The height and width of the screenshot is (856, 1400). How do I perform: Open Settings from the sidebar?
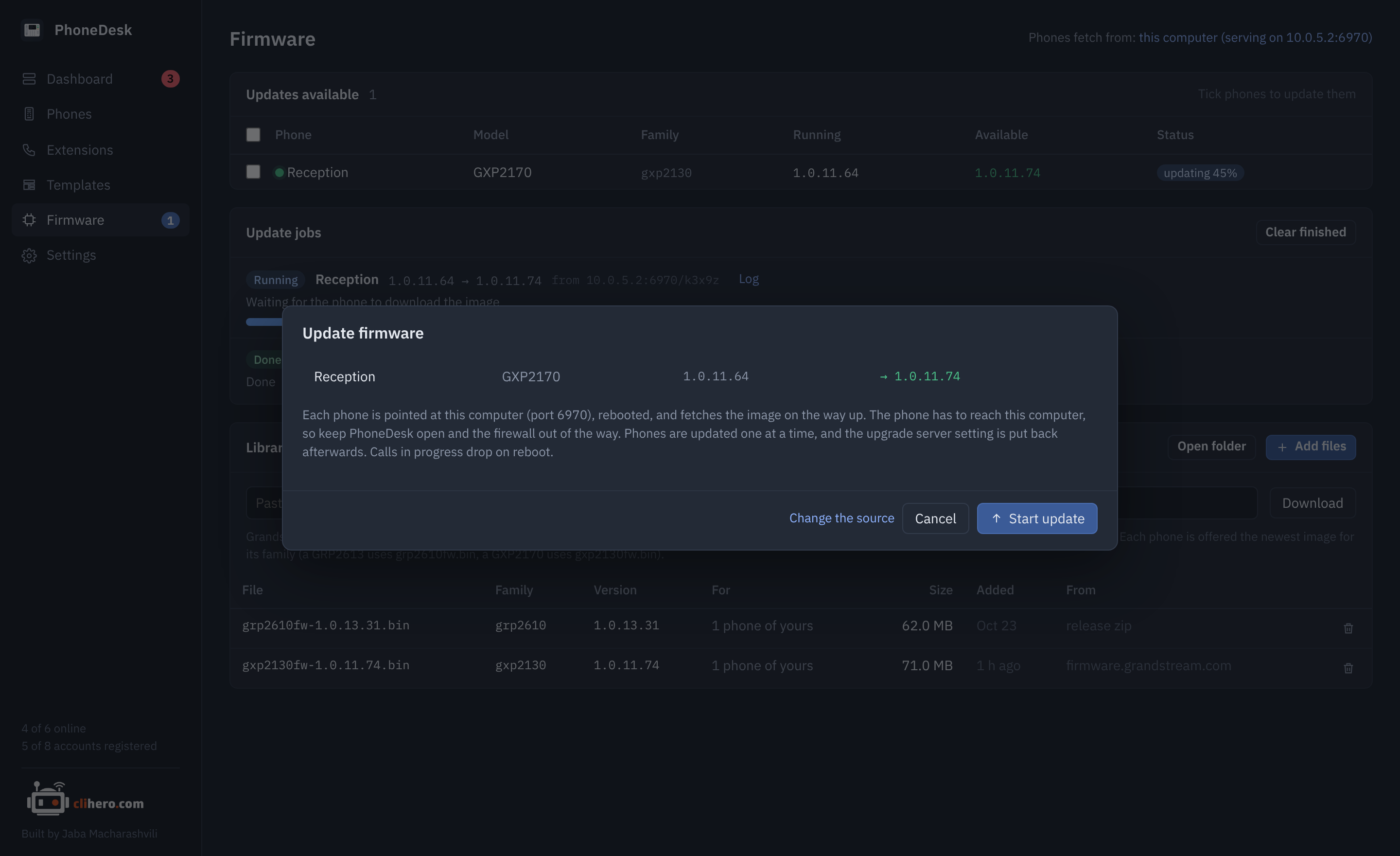click(101, 255)
